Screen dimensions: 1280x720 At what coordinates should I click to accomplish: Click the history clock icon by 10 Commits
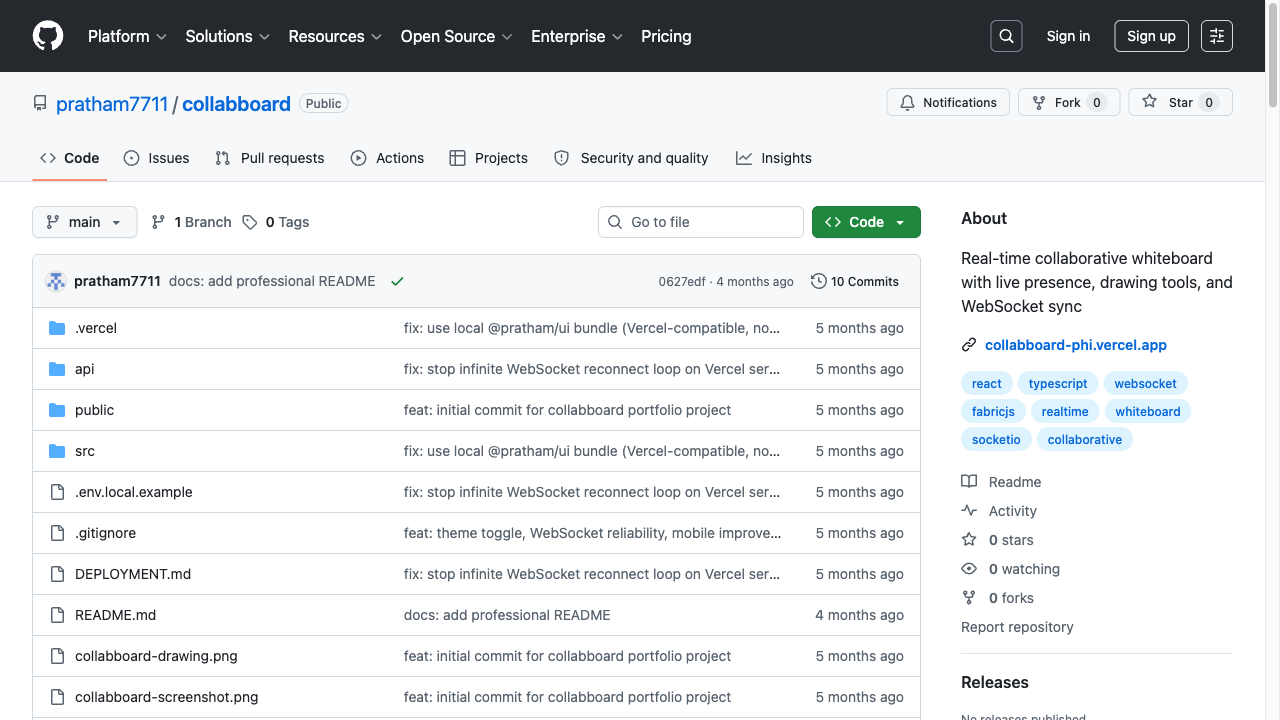[x=819, y=282]
